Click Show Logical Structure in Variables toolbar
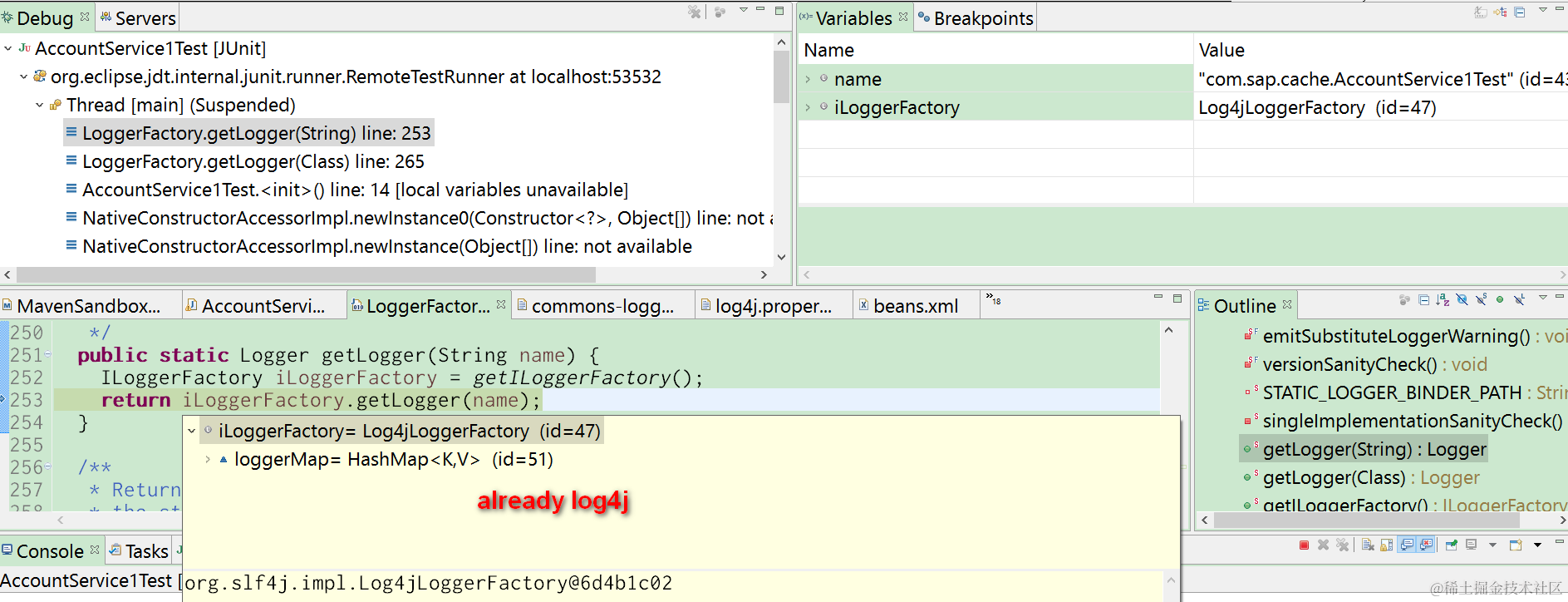 click(1500, 12)
